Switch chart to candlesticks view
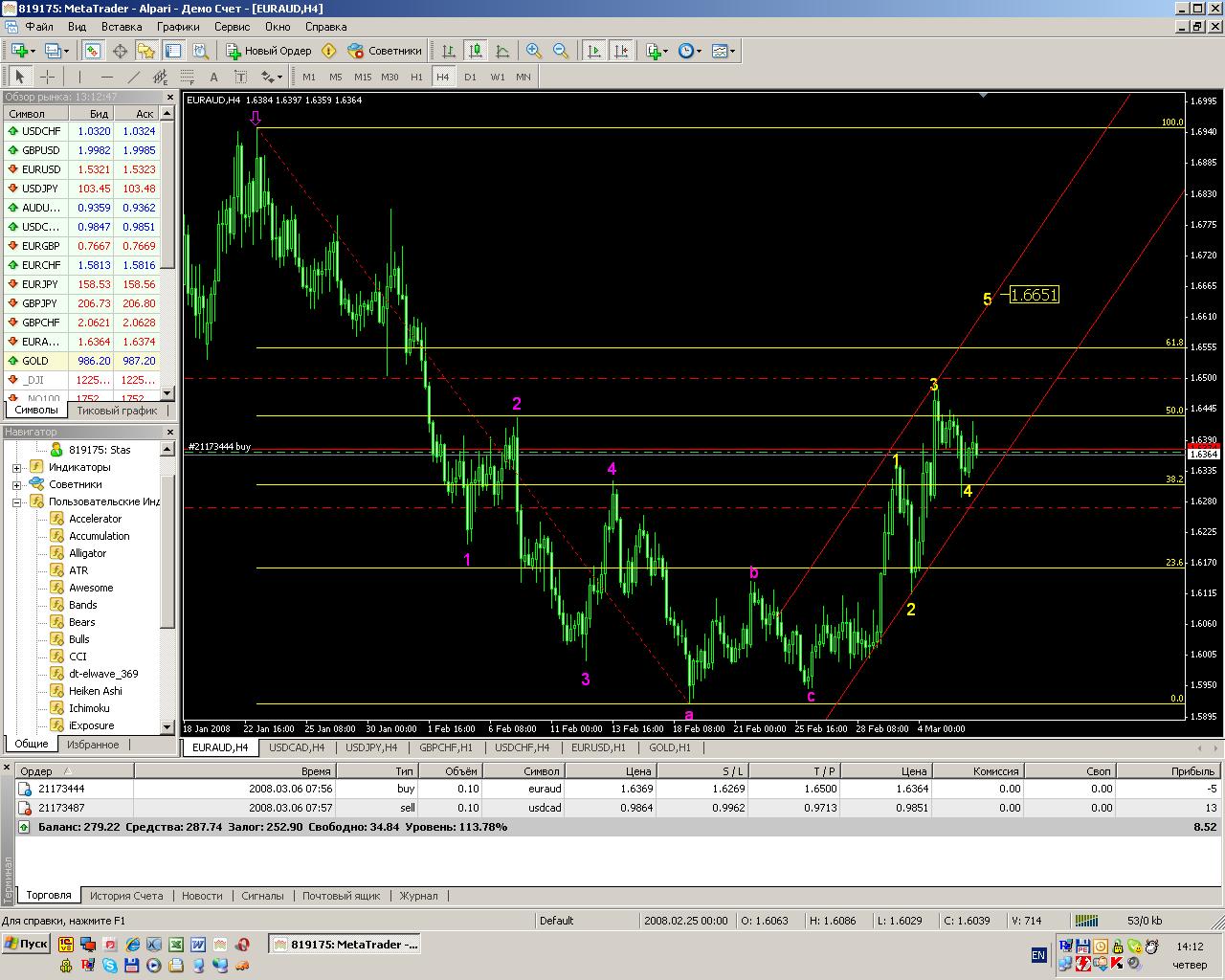1225x980 pixels. click(x=476, y=51)
